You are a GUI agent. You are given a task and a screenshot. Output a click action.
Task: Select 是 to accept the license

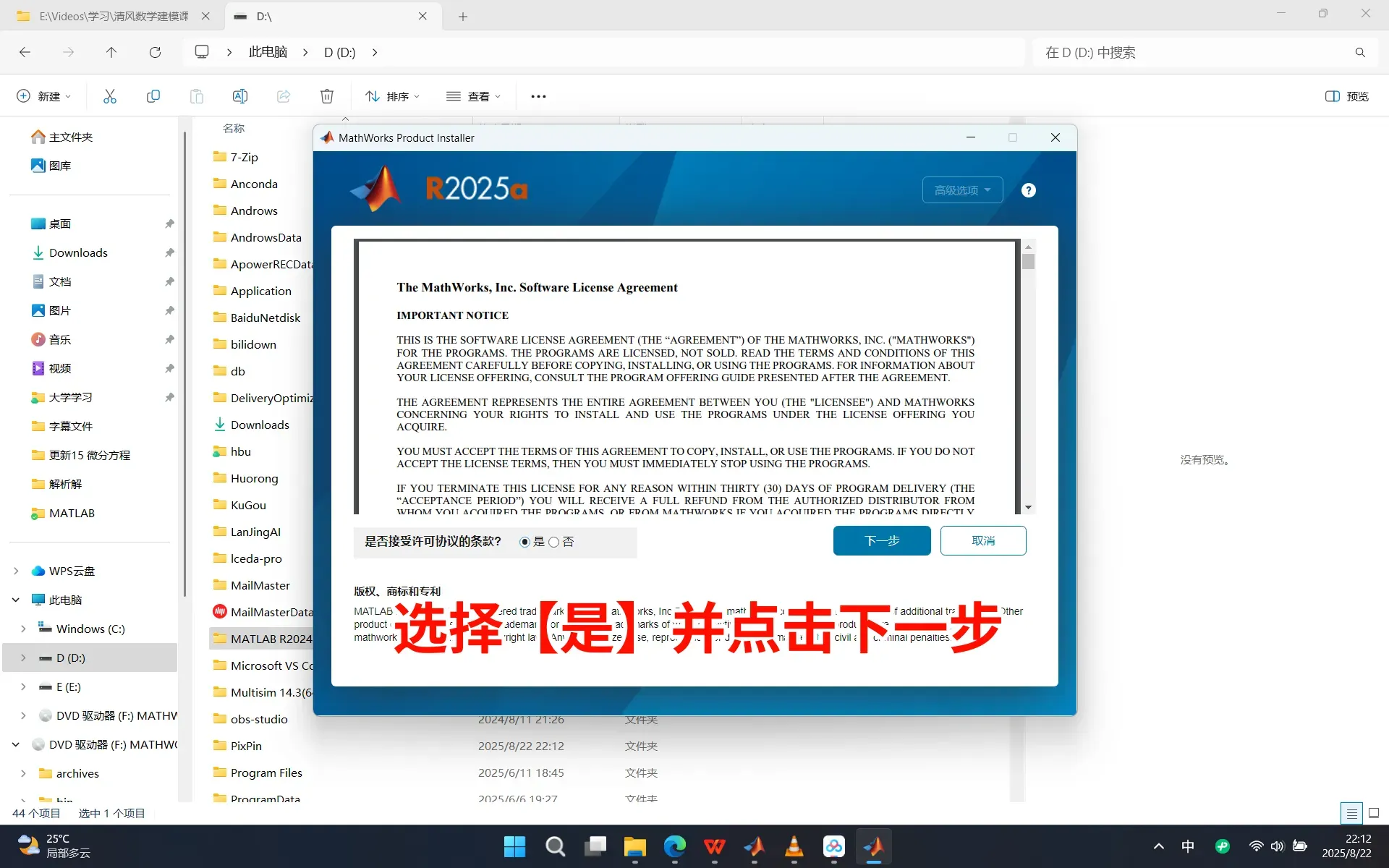tap(524, 542)
